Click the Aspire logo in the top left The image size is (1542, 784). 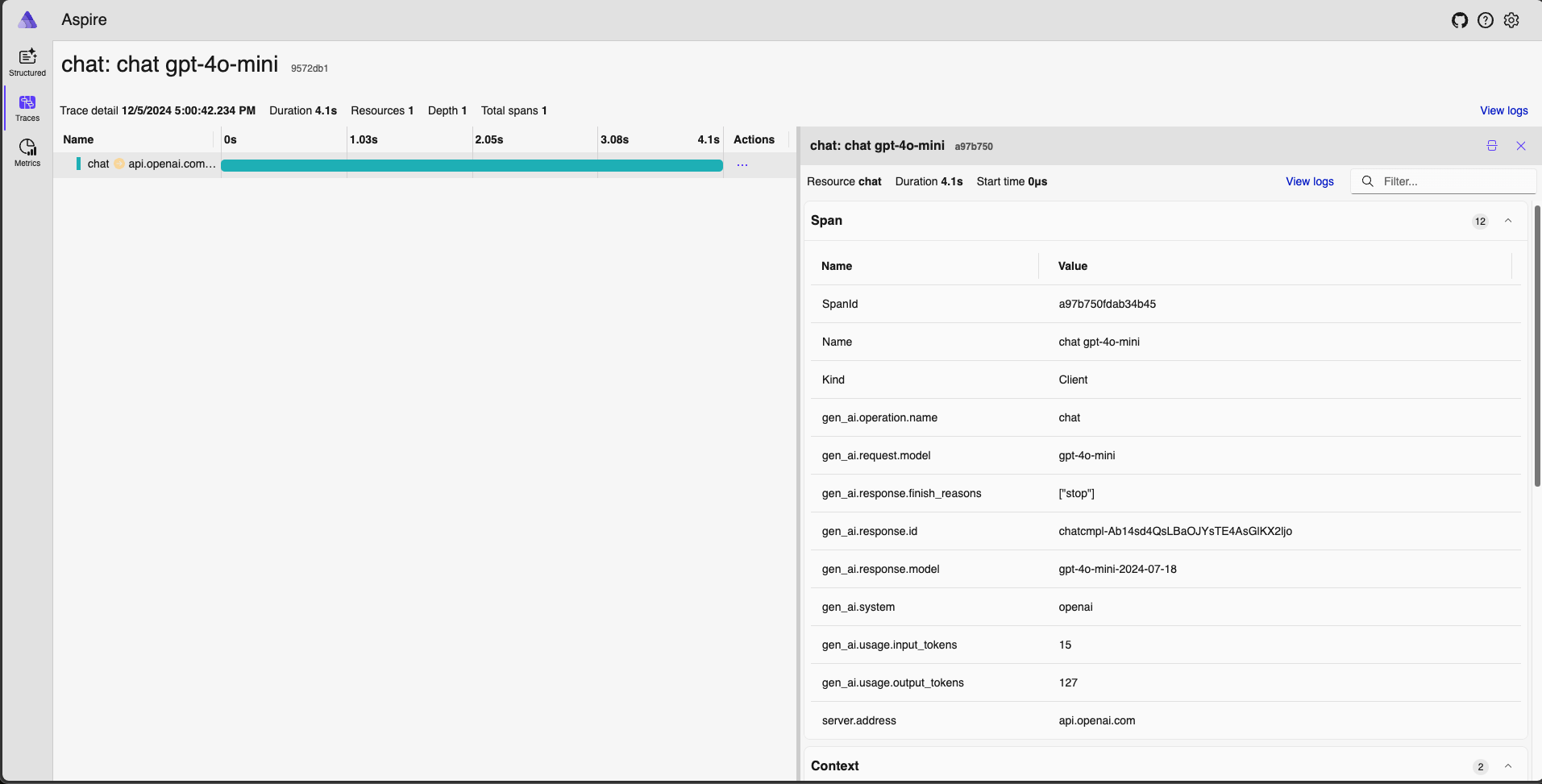coord(27,19)
